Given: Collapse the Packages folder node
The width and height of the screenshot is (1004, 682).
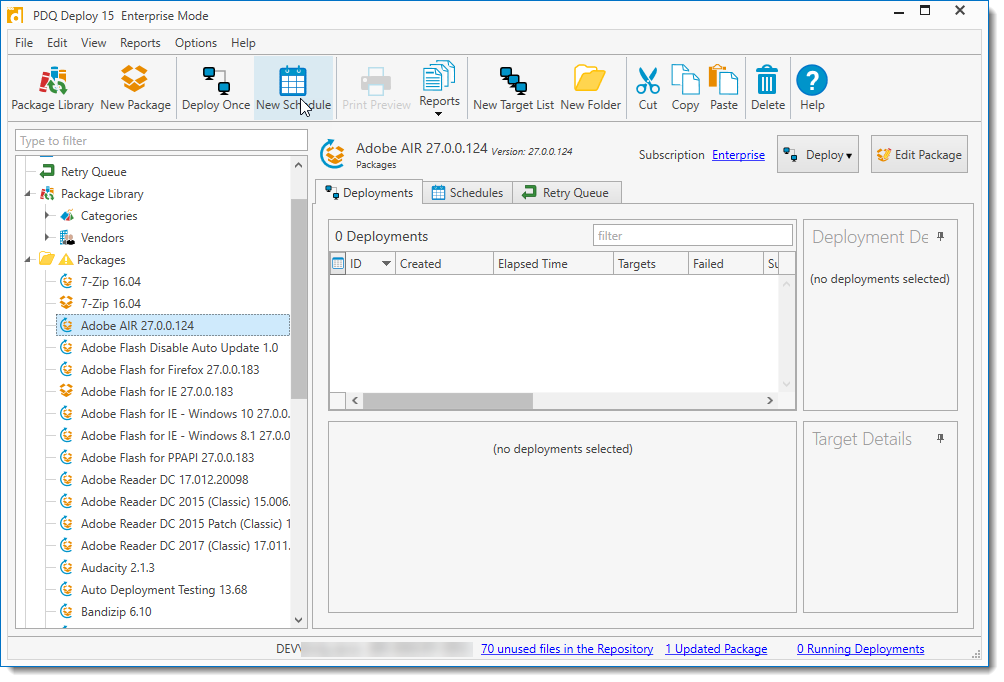Looking at the screenshot, I should (28, 259).
